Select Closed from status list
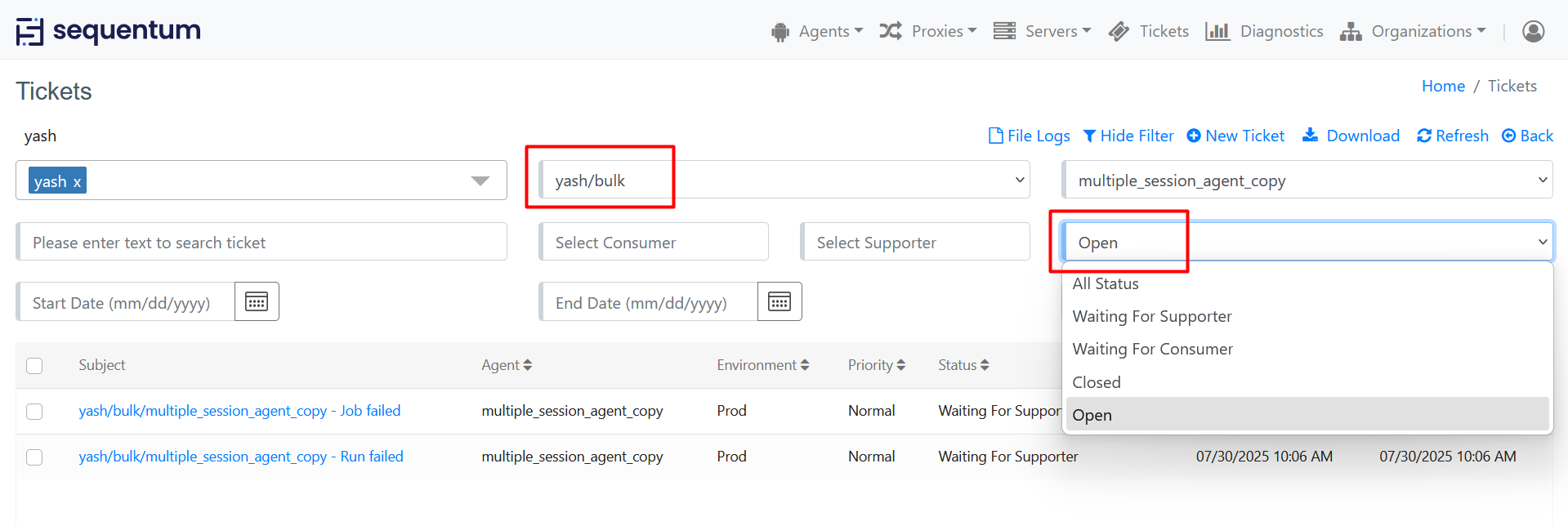This screenshot has width=1568, height=526. pyautogui.click(x=1097, y=382)
